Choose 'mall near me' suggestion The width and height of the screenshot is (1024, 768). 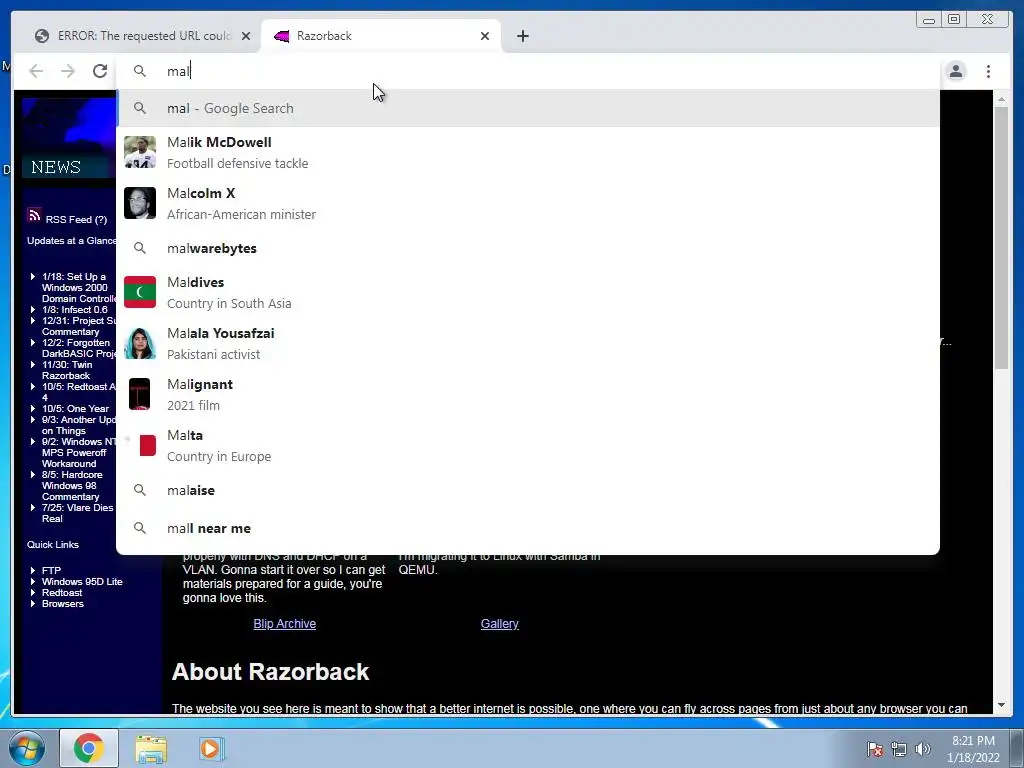(528, 528)
